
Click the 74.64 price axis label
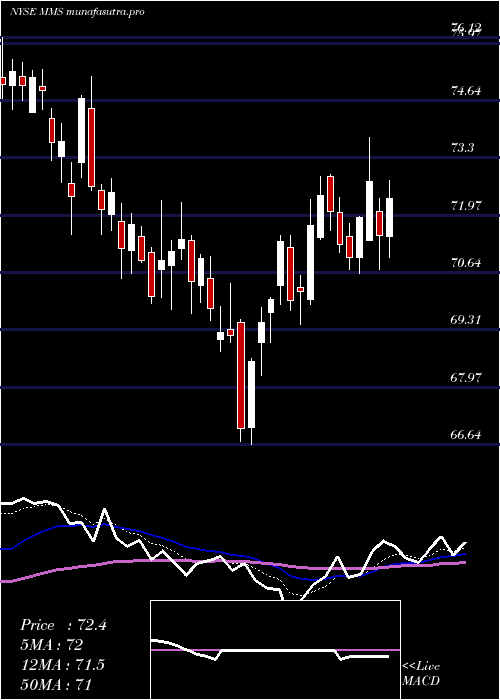(466, 92)
